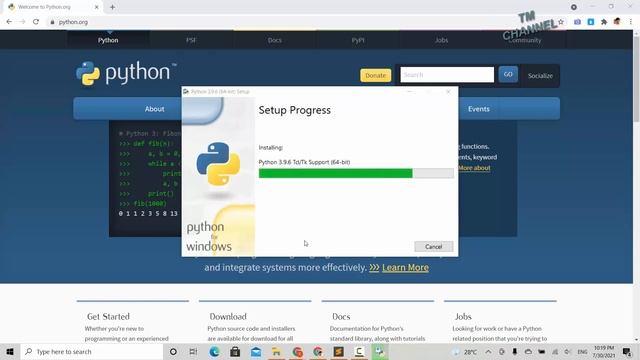640x360 pixels.
Task: Click the round icon in Chrome title bar
Action: [574, 7]
